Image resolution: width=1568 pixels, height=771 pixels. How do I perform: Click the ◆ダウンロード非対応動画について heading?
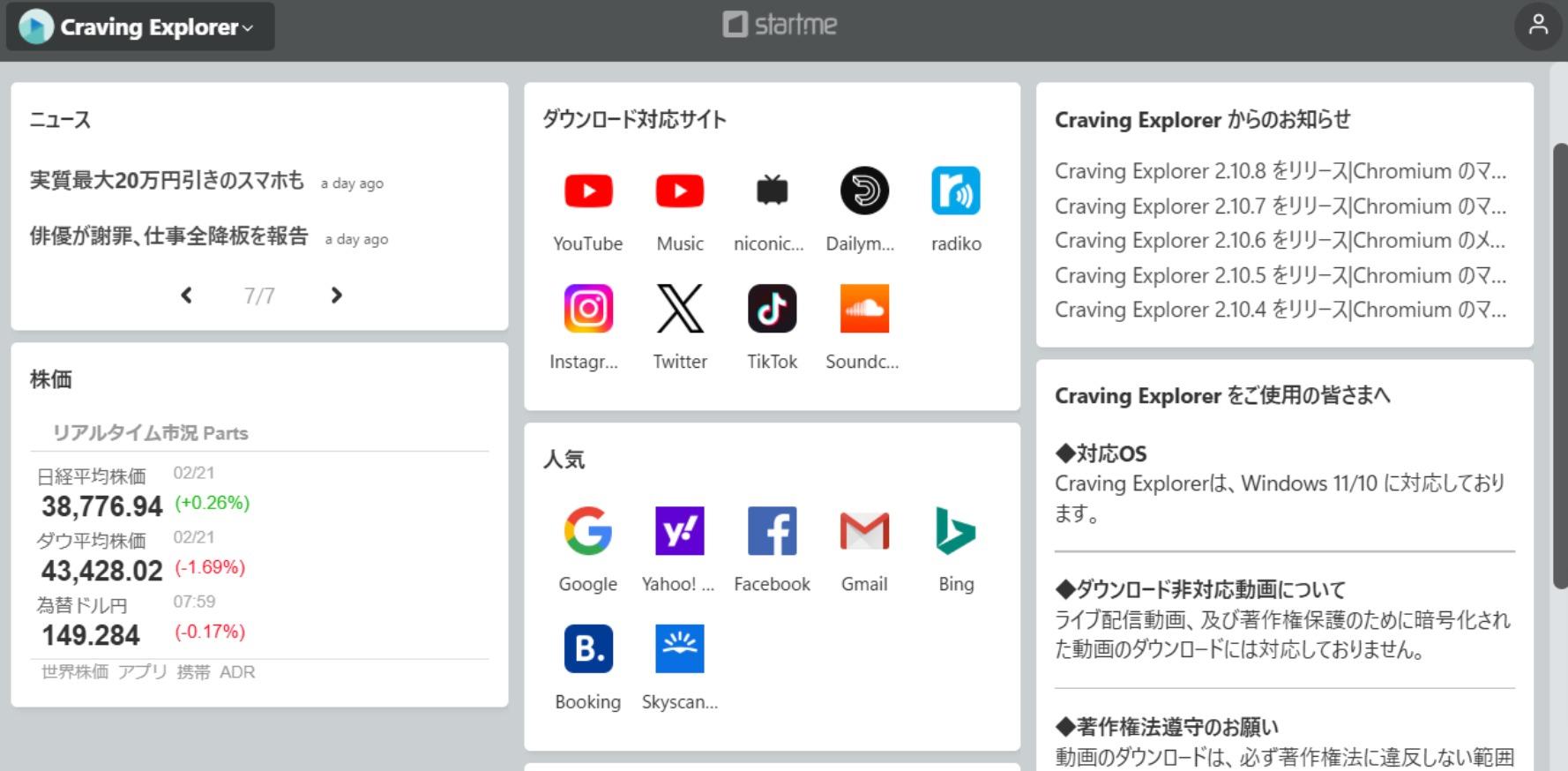pos(1200,589)
